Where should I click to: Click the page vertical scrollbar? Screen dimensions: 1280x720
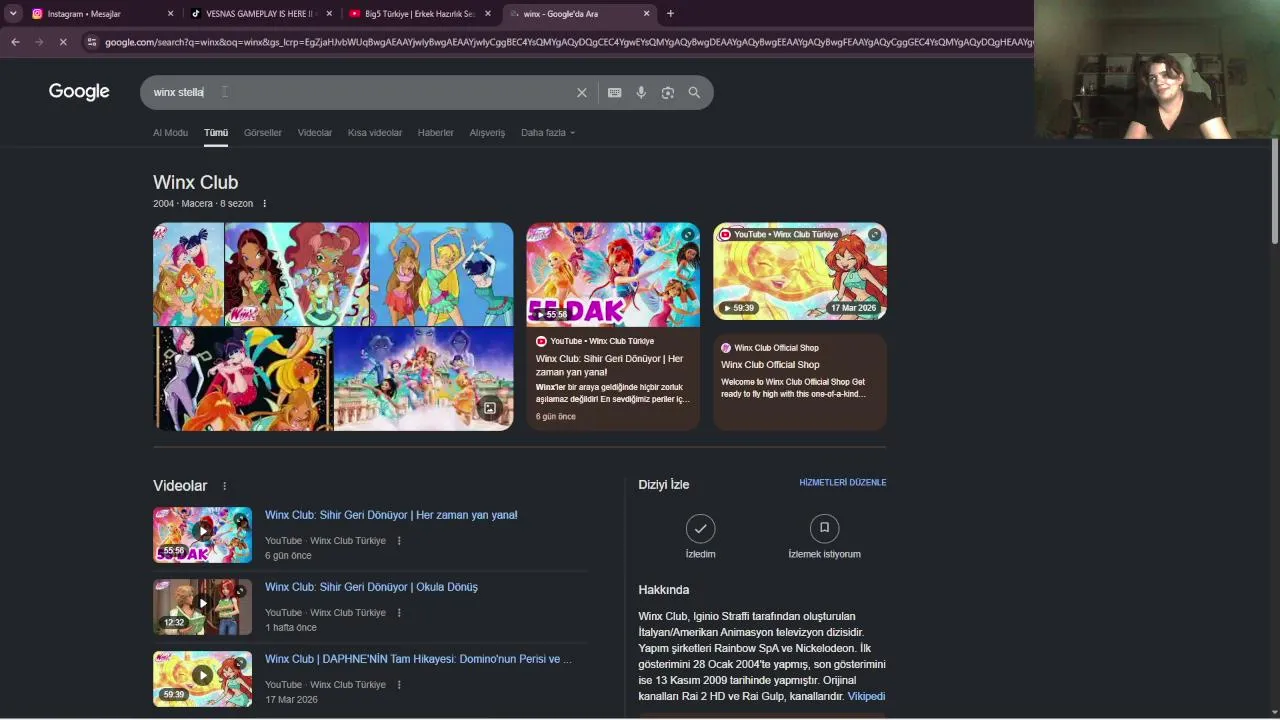1275,190
